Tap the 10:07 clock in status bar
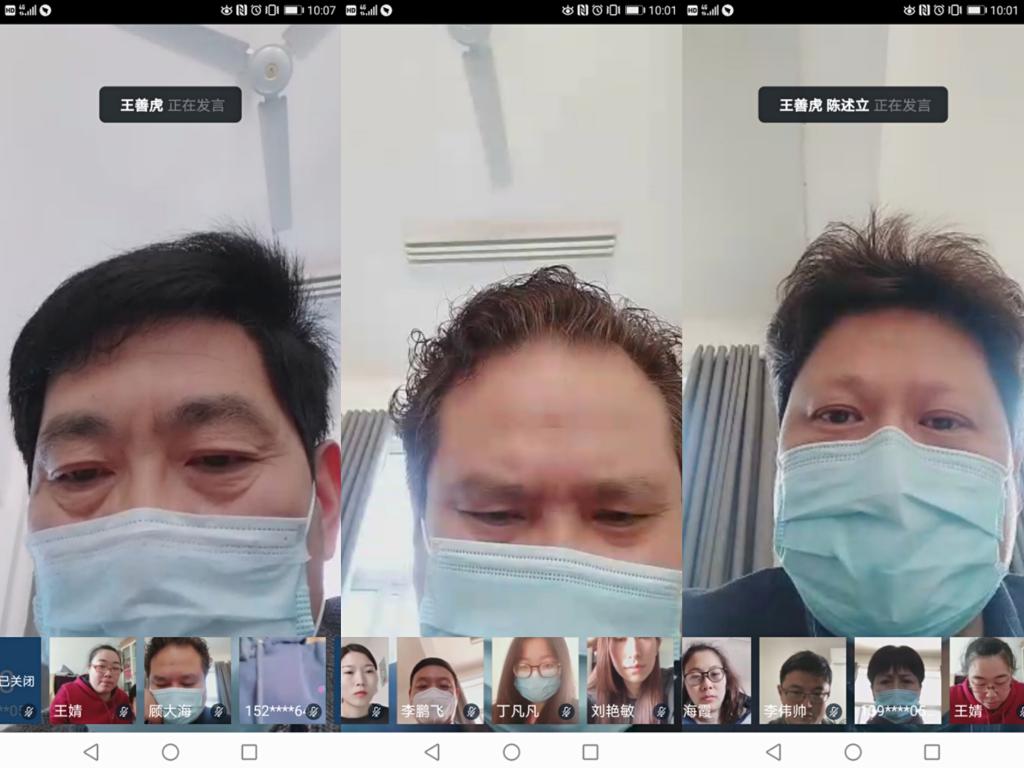The image size is (1024, 768). pos(321,10)
